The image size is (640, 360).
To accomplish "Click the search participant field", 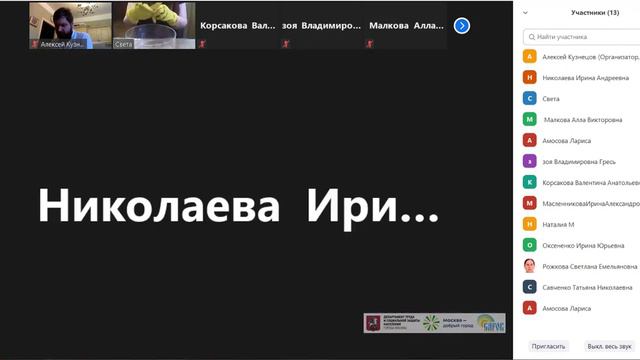I will [x=582, y=37].
